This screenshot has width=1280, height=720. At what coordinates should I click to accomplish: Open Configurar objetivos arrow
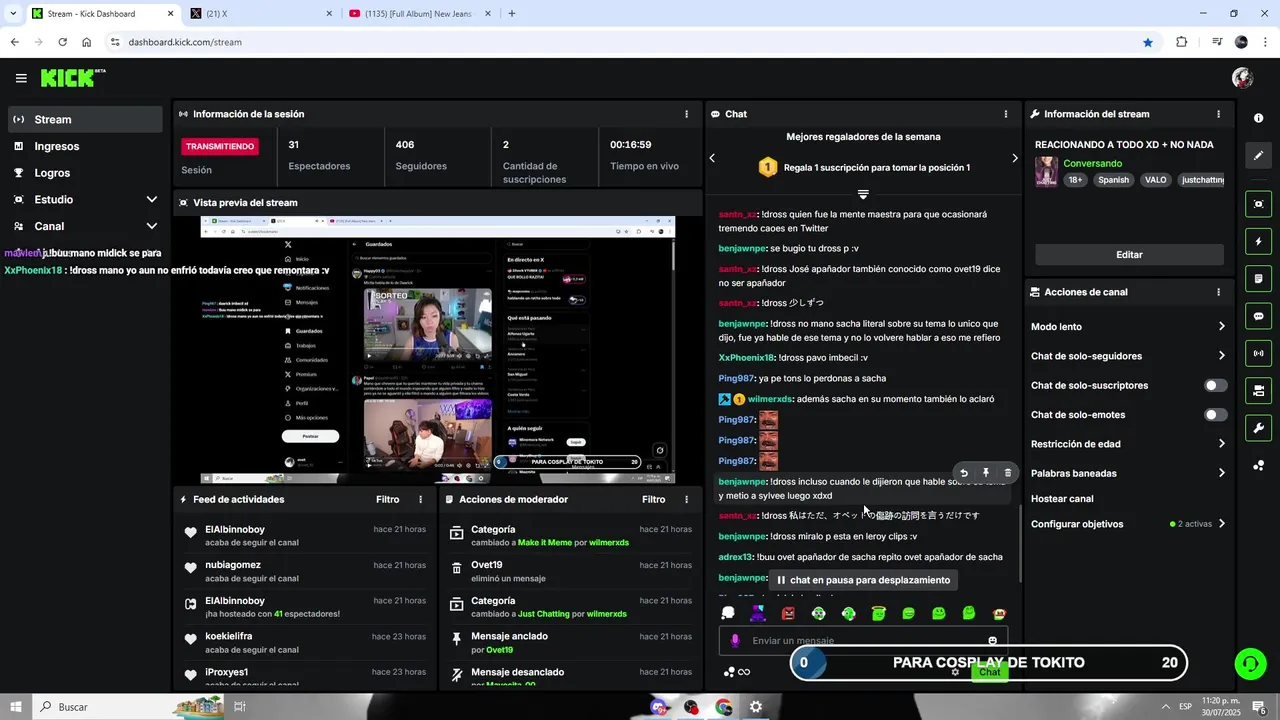pyautogui.click(x=1221, y=524)
